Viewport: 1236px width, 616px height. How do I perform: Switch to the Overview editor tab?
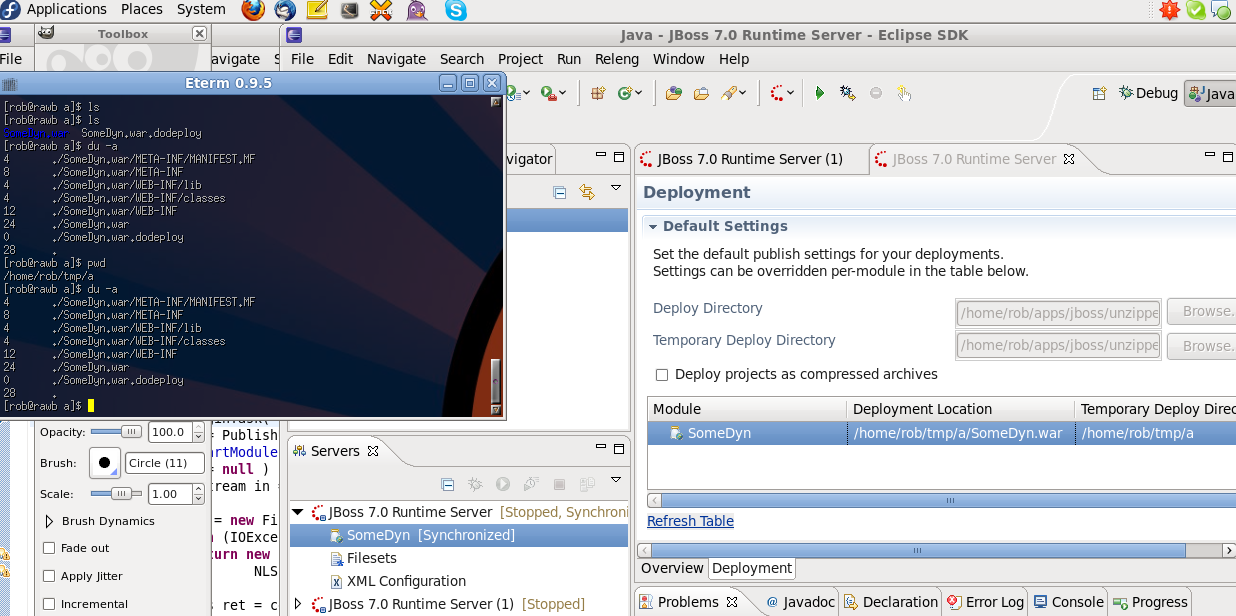click(x=672, y=568)
